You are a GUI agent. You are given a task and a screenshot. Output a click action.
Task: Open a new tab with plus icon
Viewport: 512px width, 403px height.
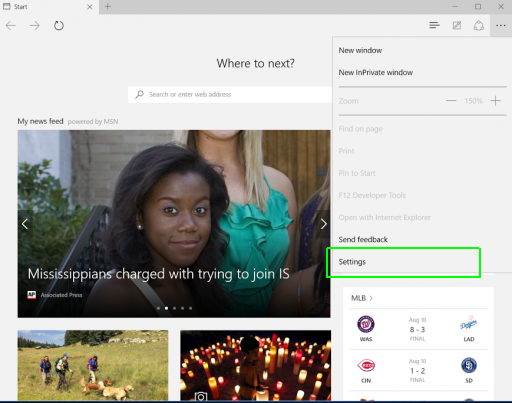tap(108, 6)
